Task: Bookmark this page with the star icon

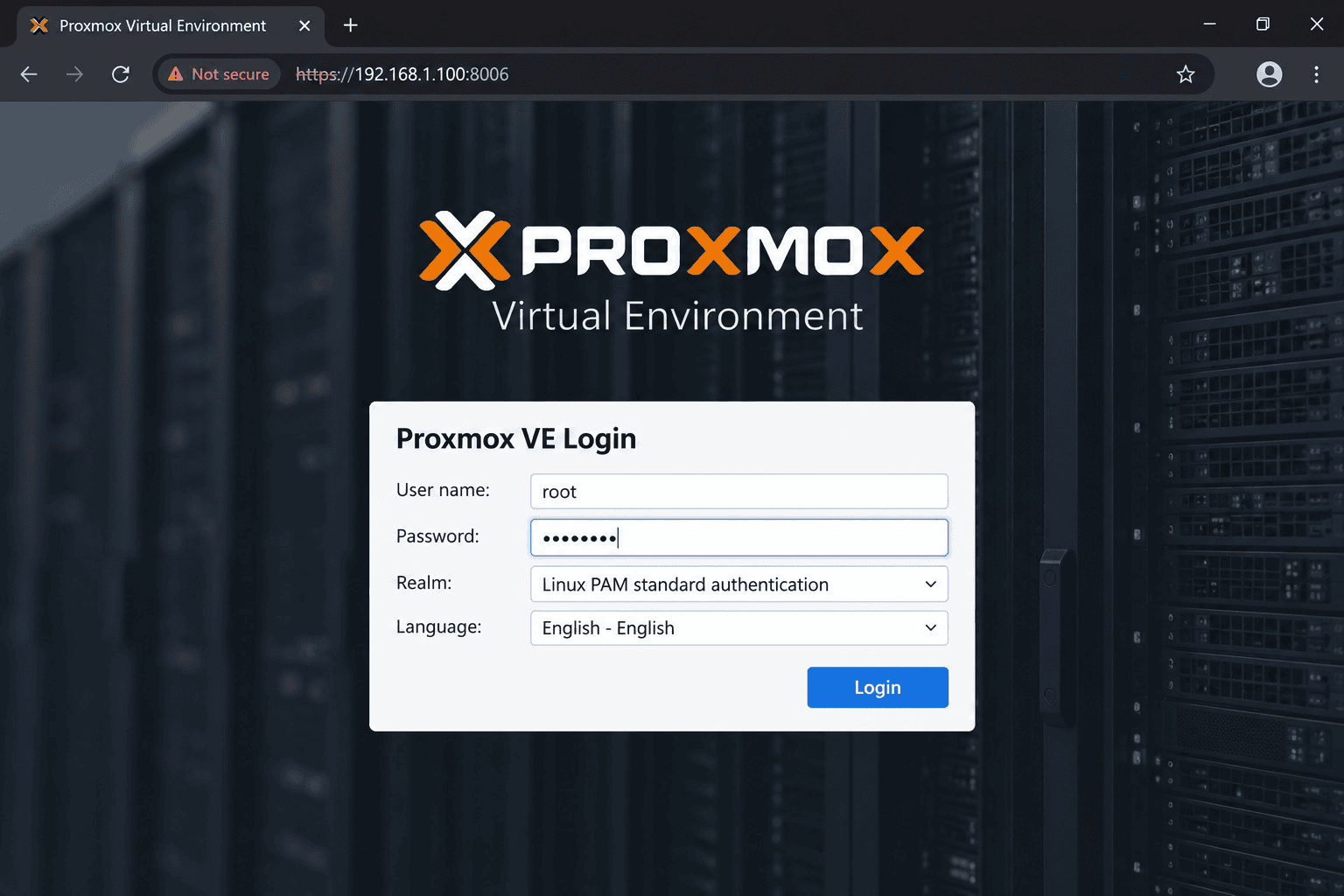Action: 1186,74
